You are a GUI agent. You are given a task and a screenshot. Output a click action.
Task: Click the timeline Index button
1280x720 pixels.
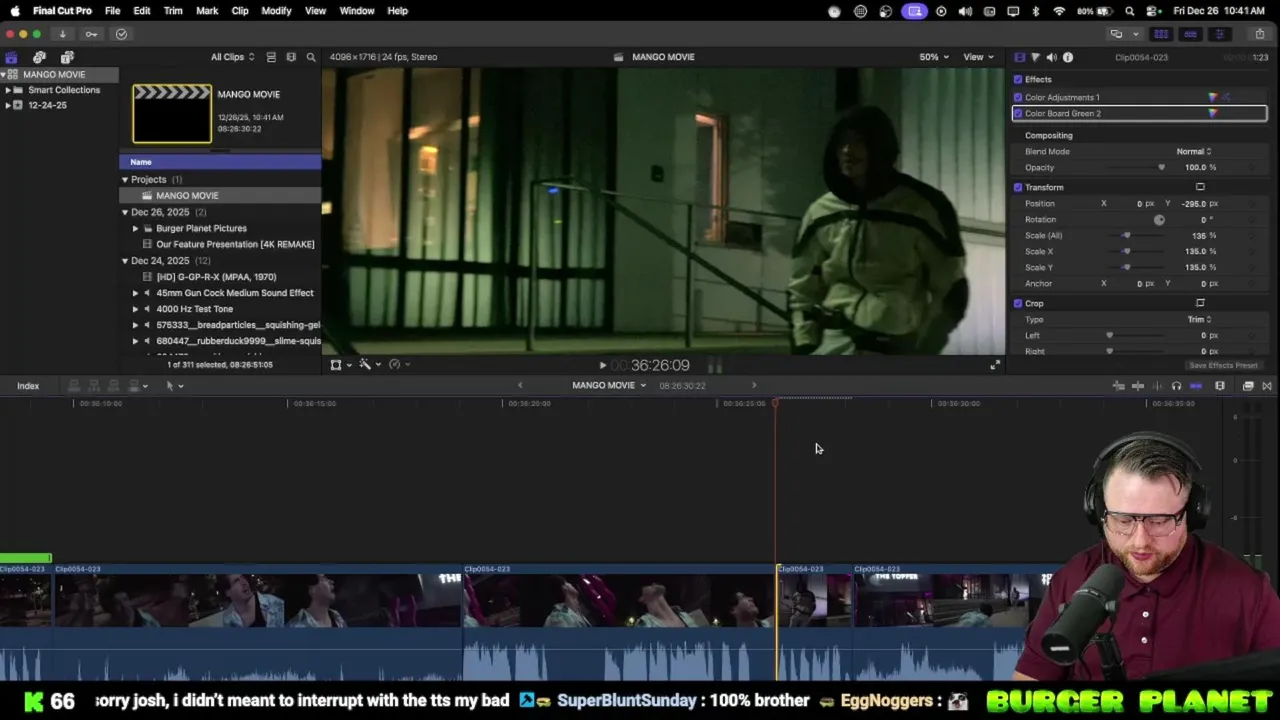tap(28, 386)
